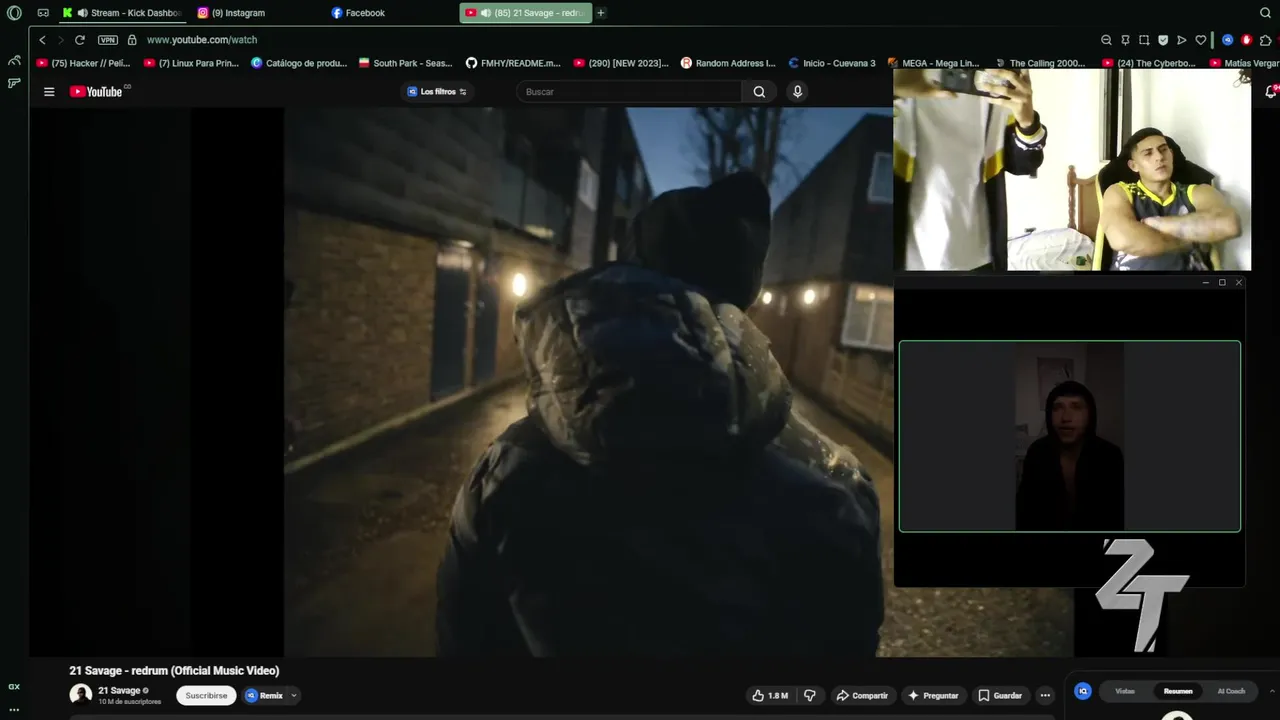Screen dimensions: 1280x720
Task: Switch to the Instagram tab
Action: point(232,13)
